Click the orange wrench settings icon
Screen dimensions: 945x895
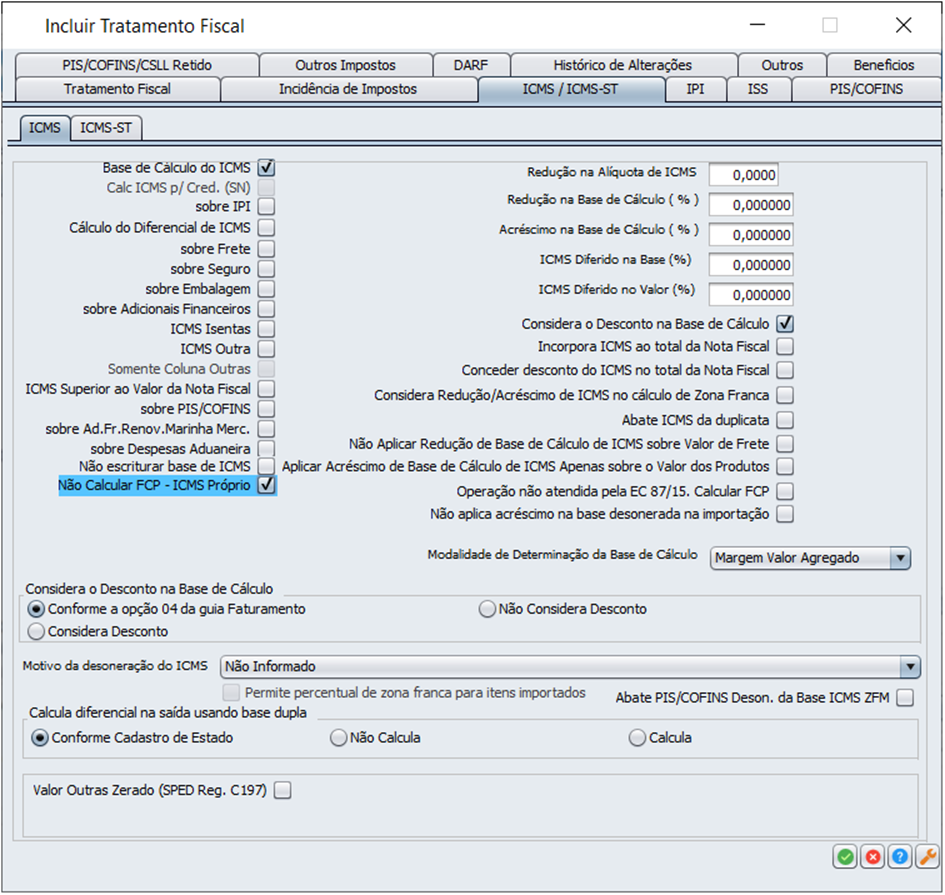click(927, 857)
